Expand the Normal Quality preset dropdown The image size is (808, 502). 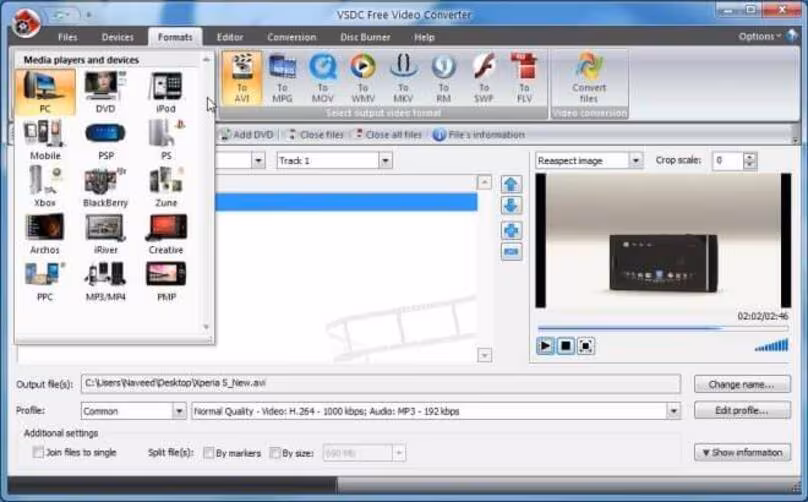click(x=673, y=411)
